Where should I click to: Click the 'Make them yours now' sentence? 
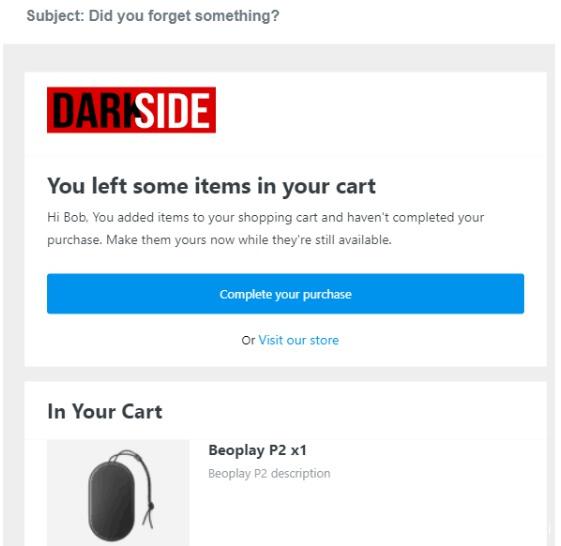249,239
